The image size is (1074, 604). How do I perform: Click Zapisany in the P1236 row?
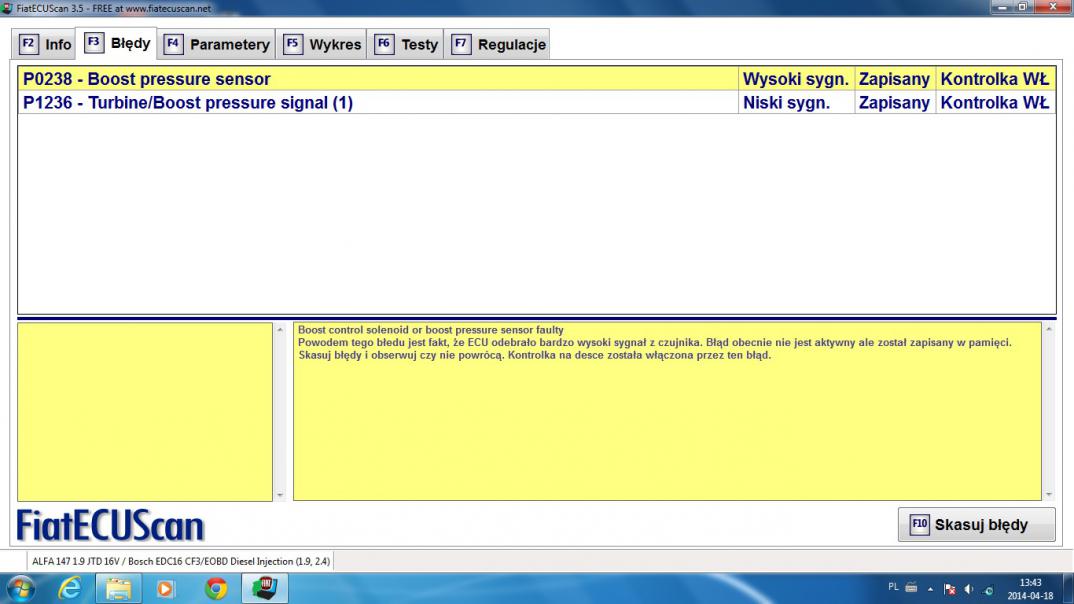coord(895,103)
